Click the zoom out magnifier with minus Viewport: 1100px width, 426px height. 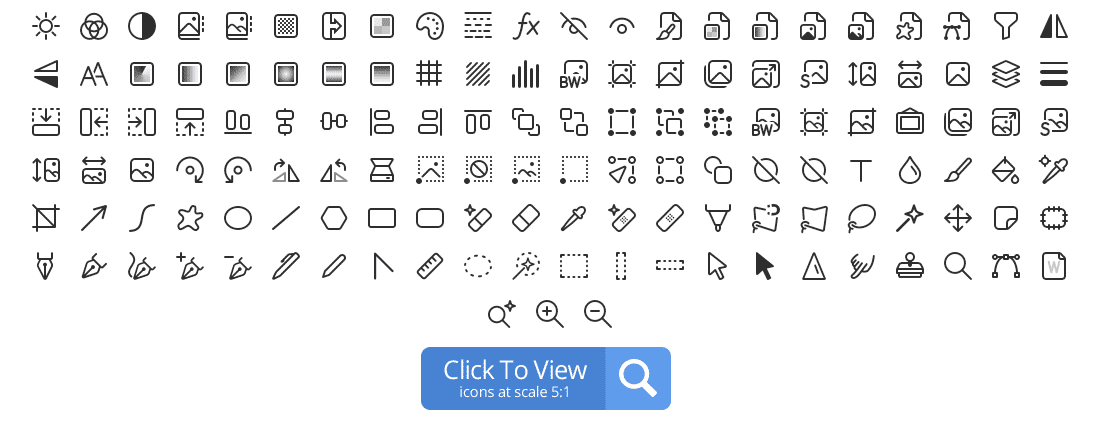598,314
